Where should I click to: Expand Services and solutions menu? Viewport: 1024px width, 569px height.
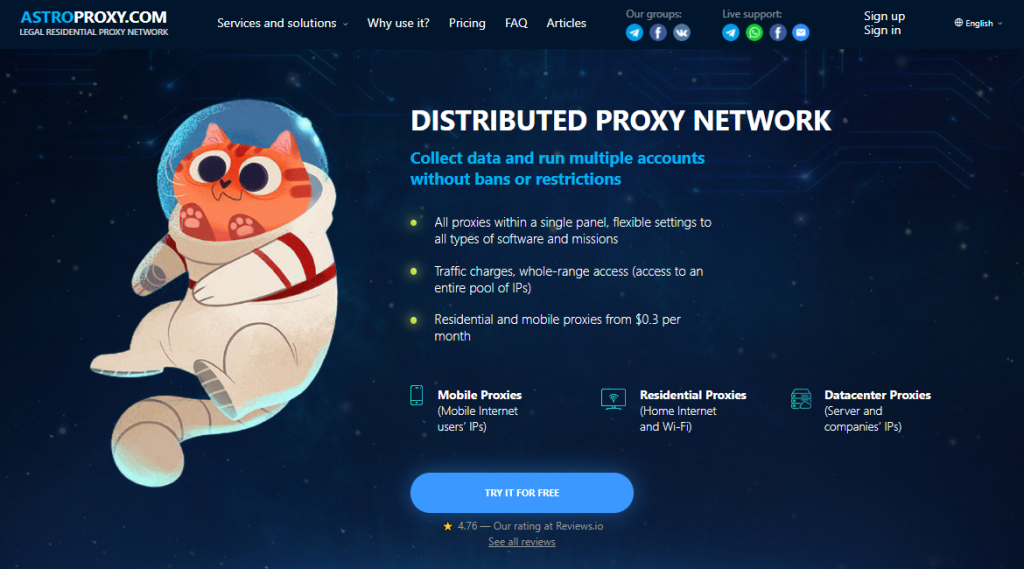coord(282,23)
